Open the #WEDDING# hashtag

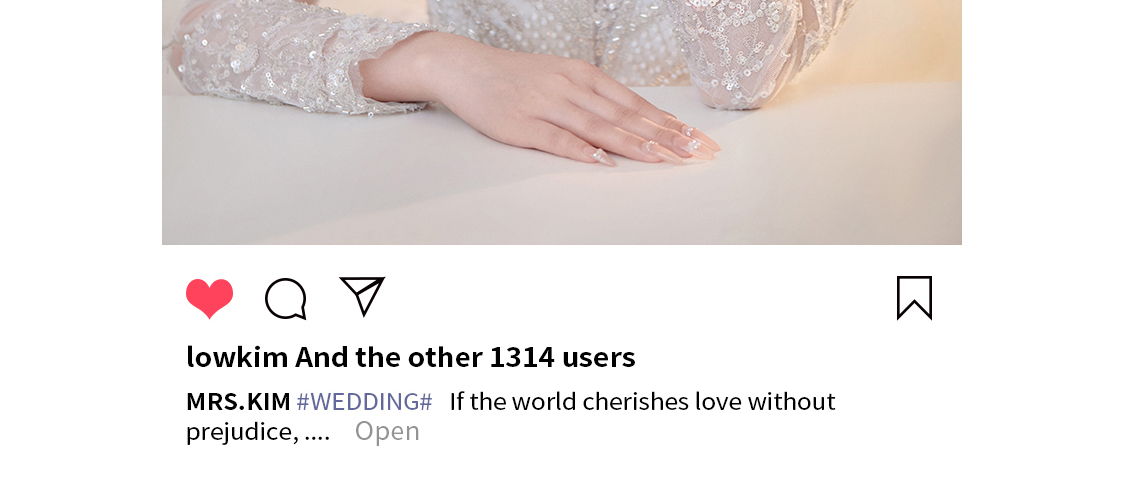click(x=364, y=402)
